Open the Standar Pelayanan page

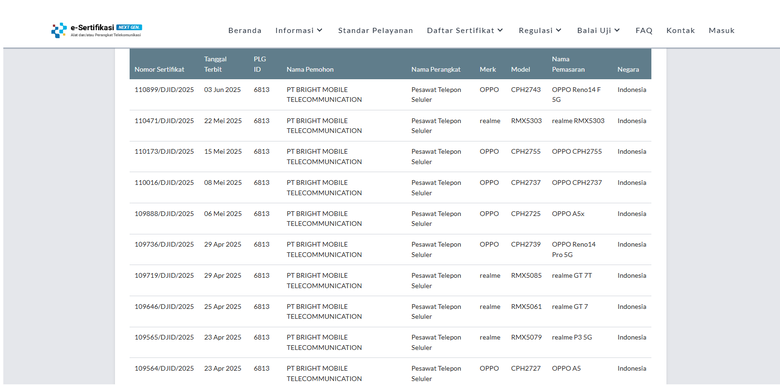(x=376, y=30)
